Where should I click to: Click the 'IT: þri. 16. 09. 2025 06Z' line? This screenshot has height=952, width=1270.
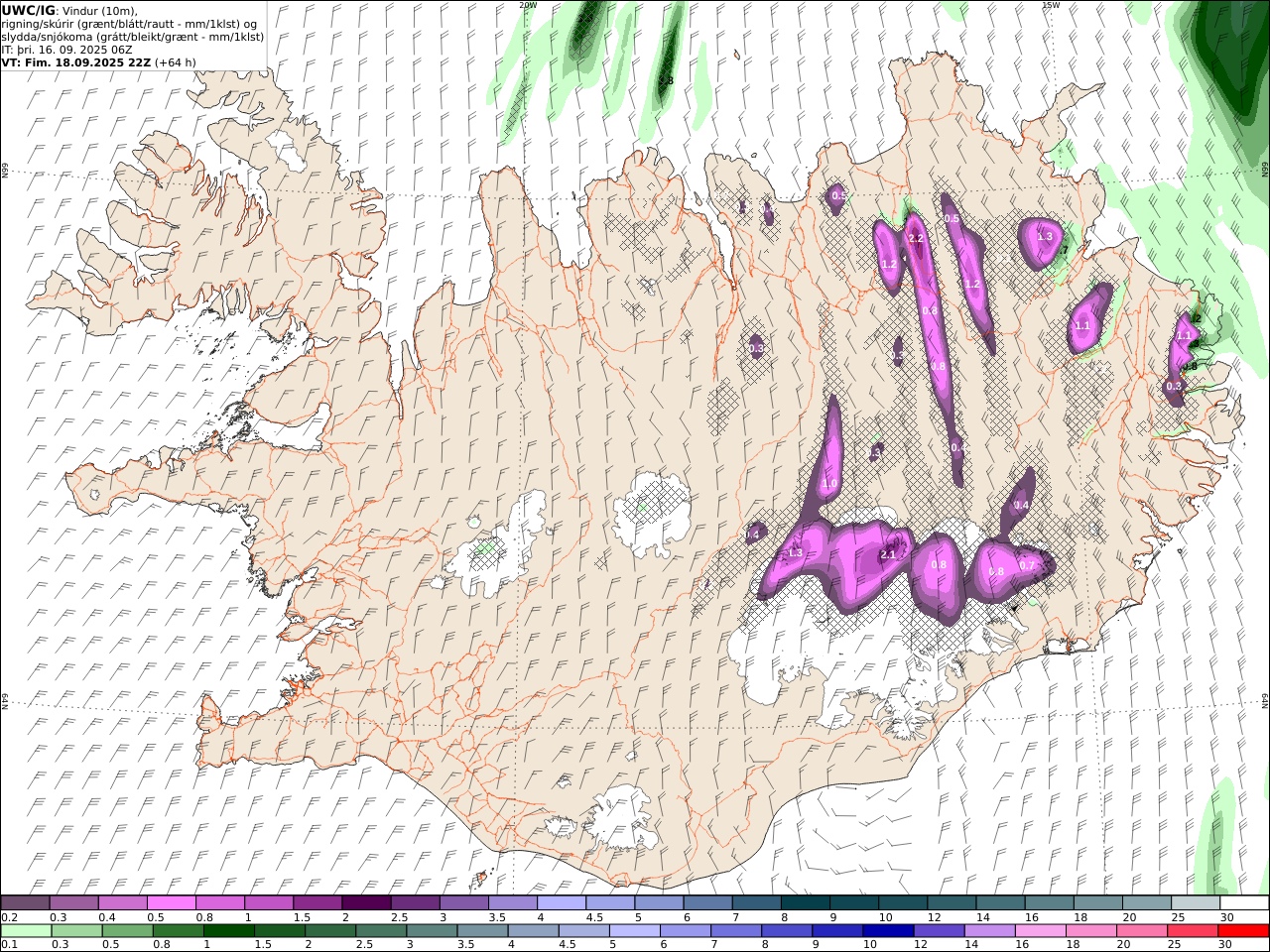pyautogui.click(x=66, y=50)
